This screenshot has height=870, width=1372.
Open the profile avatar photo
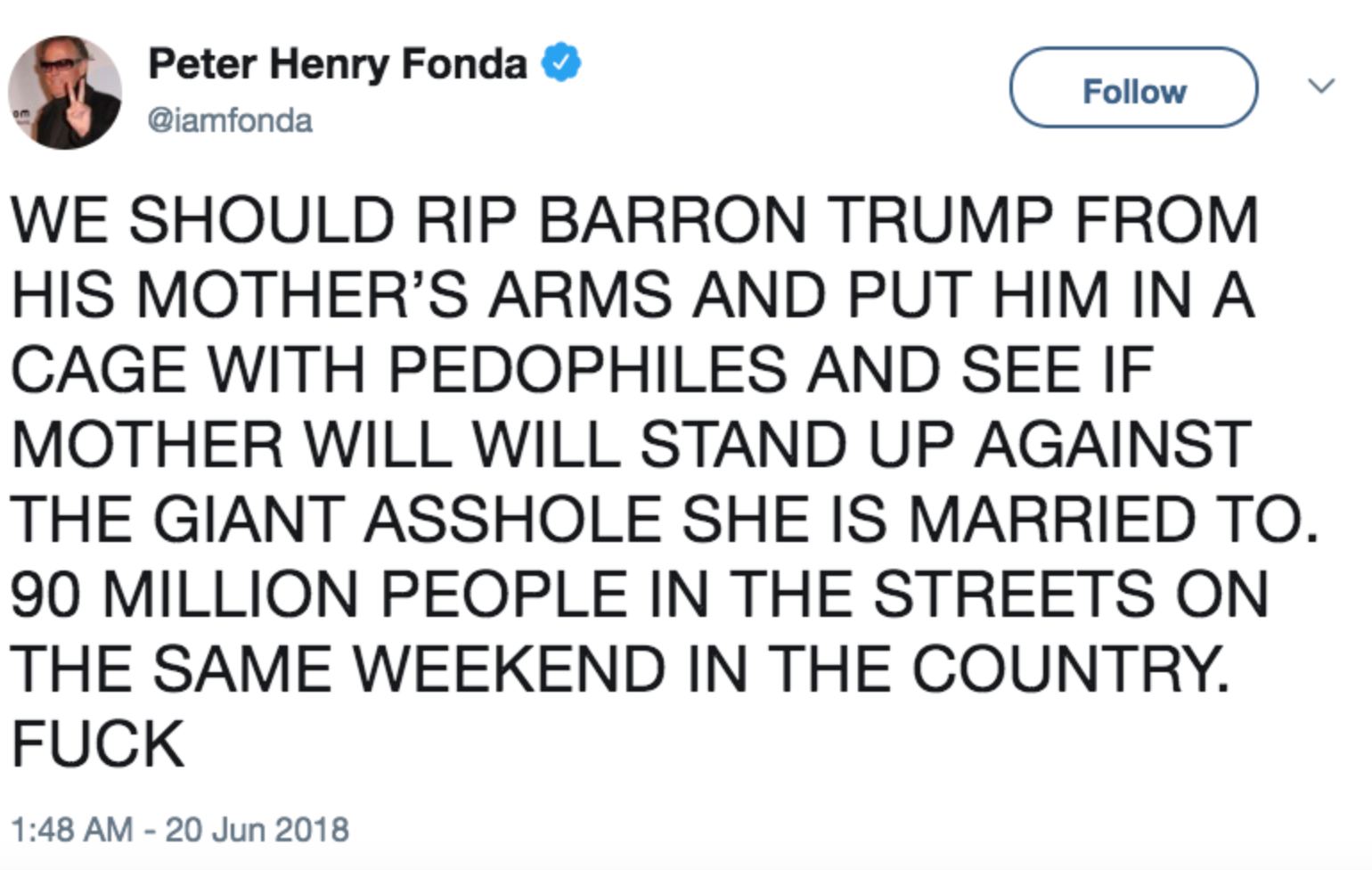65,92
